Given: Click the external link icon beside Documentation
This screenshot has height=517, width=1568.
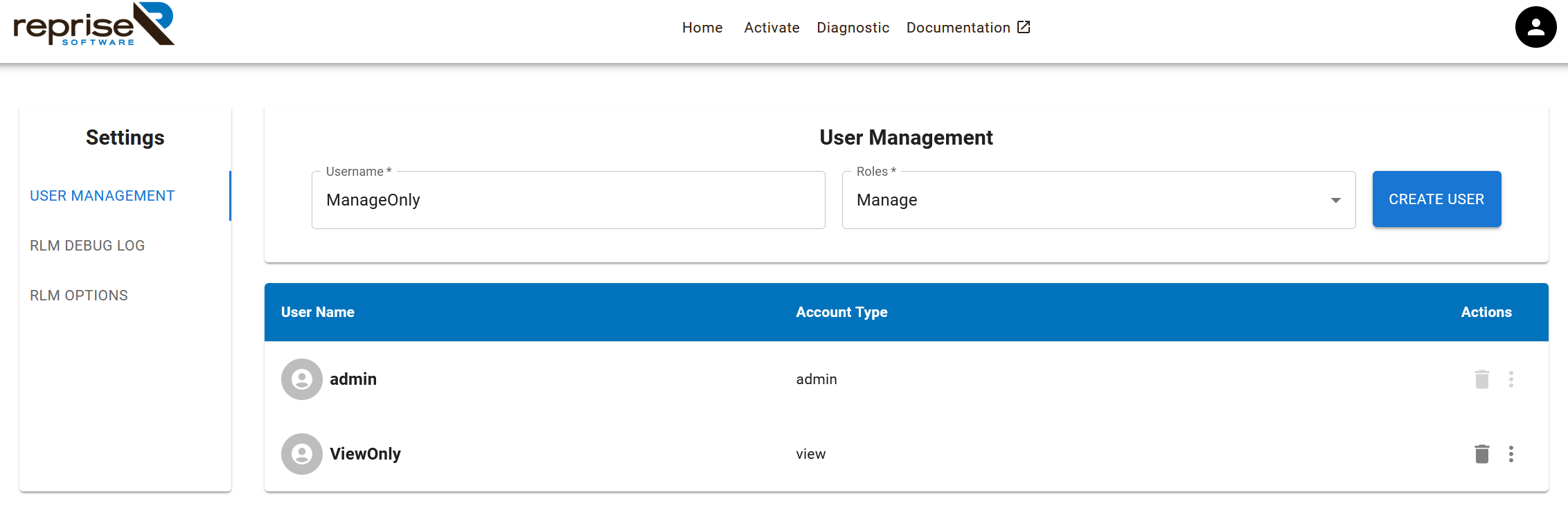Looking at the screenshot, I should pyautogui.click(x=1024, y=27).
